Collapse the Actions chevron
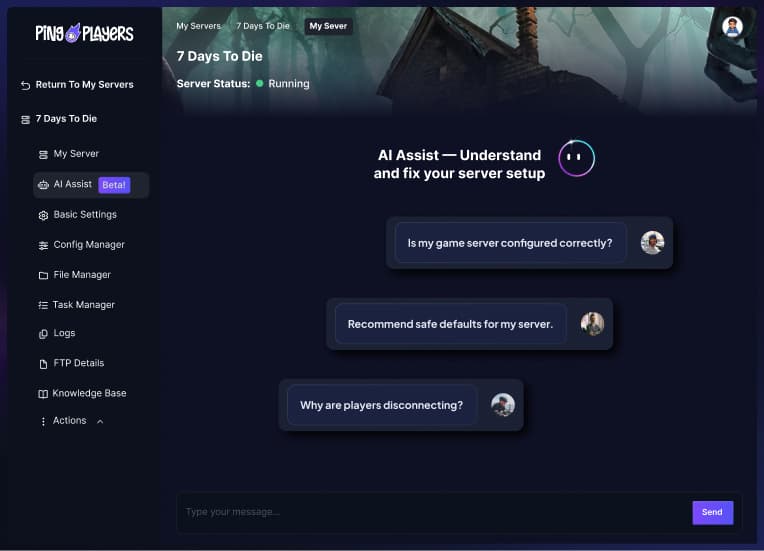Viewport: 764px width, 551px height. (100, 421)
